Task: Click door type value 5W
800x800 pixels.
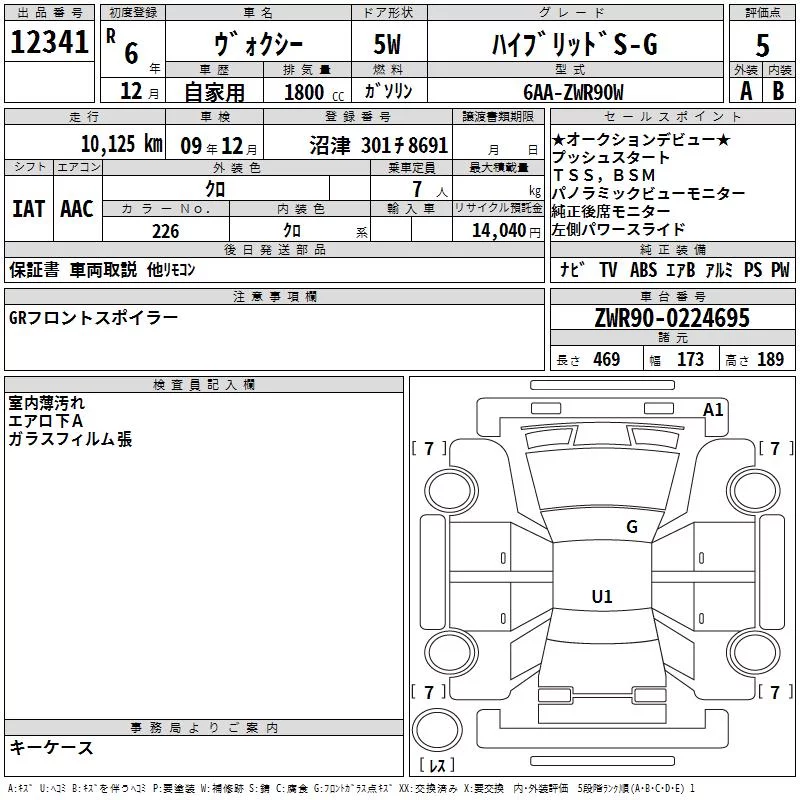Action: (387, 44)
